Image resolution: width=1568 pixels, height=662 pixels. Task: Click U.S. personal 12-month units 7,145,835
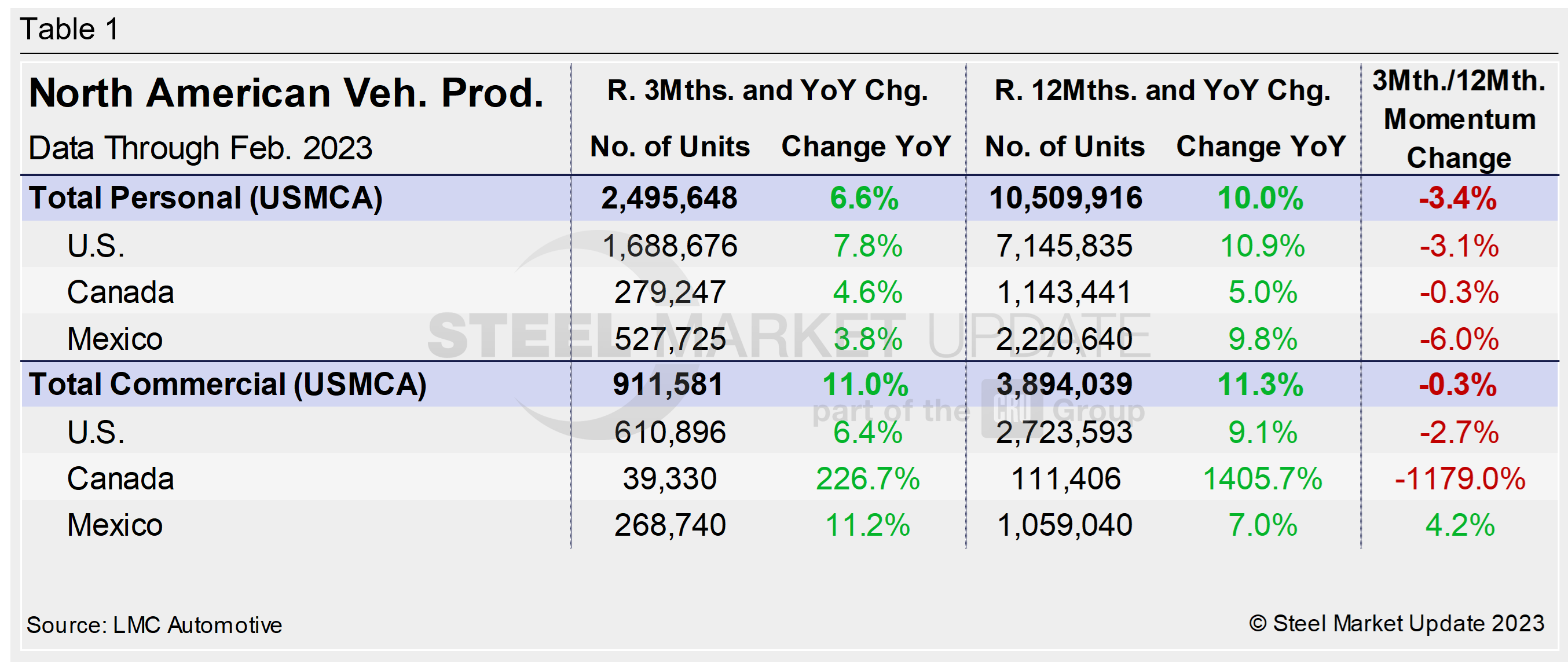click(1064, 246)
